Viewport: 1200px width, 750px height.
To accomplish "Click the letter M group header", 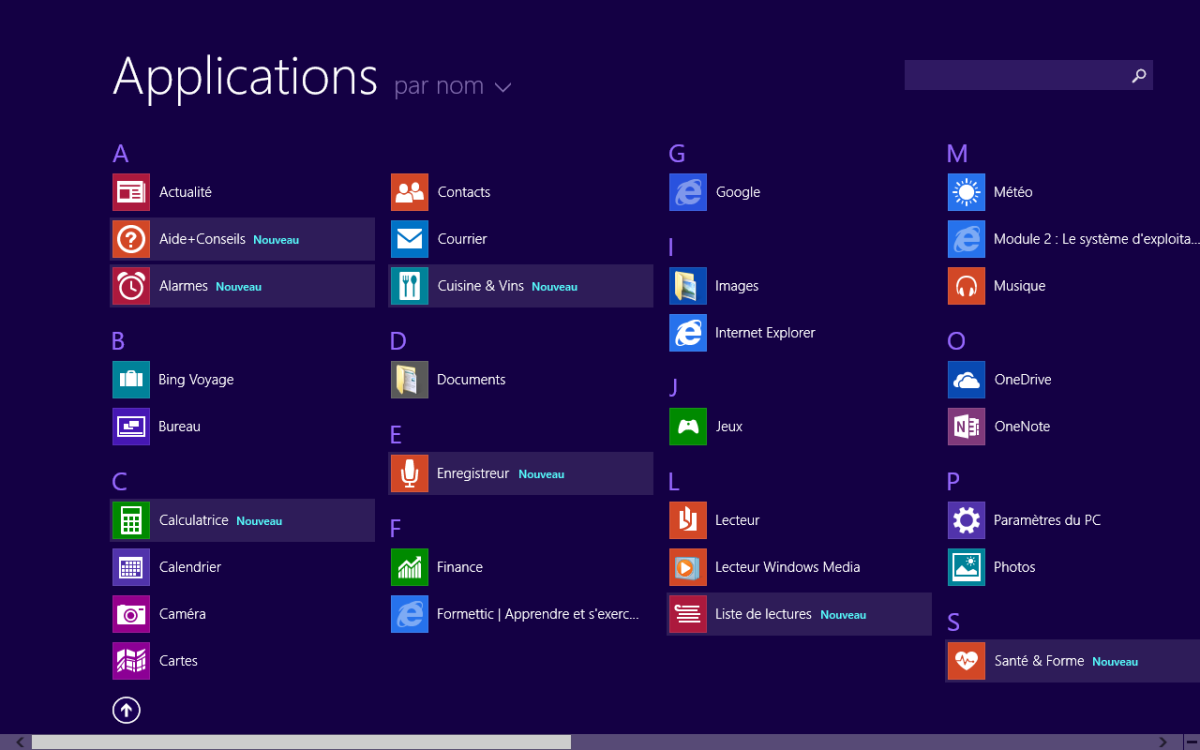I will (957, 154).
